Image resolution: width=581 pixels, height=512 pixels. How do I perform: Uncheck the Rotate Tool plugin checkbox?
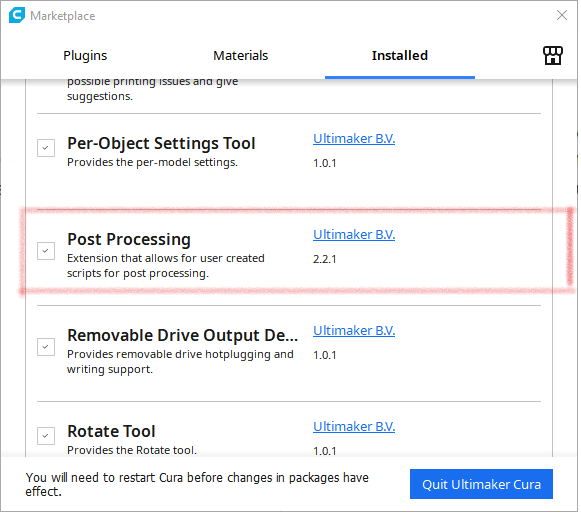point(46,435)
